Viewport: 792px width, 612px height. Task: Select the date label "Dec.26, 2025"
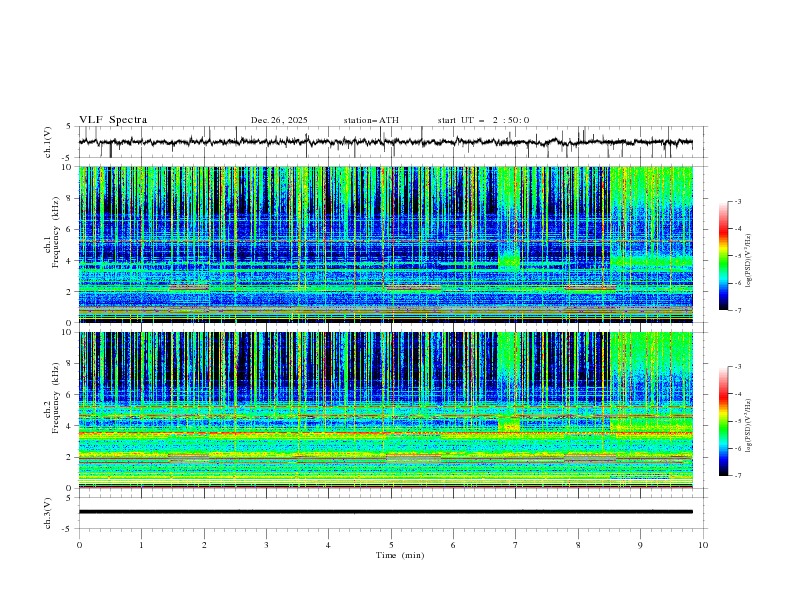pyautogui.click(x=279, y=120)
